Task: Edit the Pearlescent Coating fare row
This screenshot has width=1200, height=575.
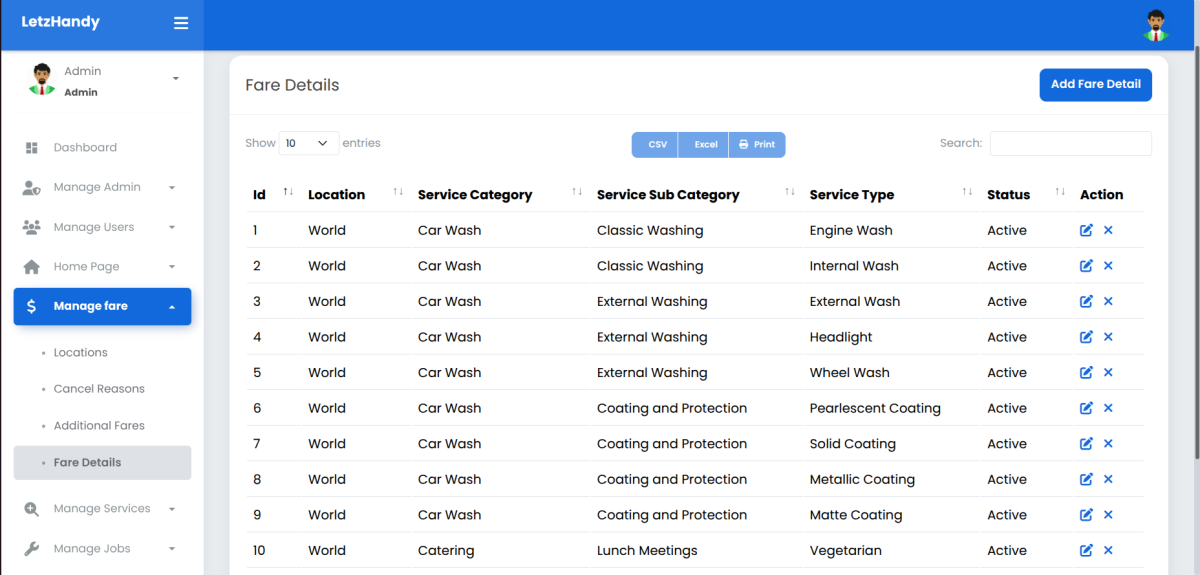Action: point(1086,408)
